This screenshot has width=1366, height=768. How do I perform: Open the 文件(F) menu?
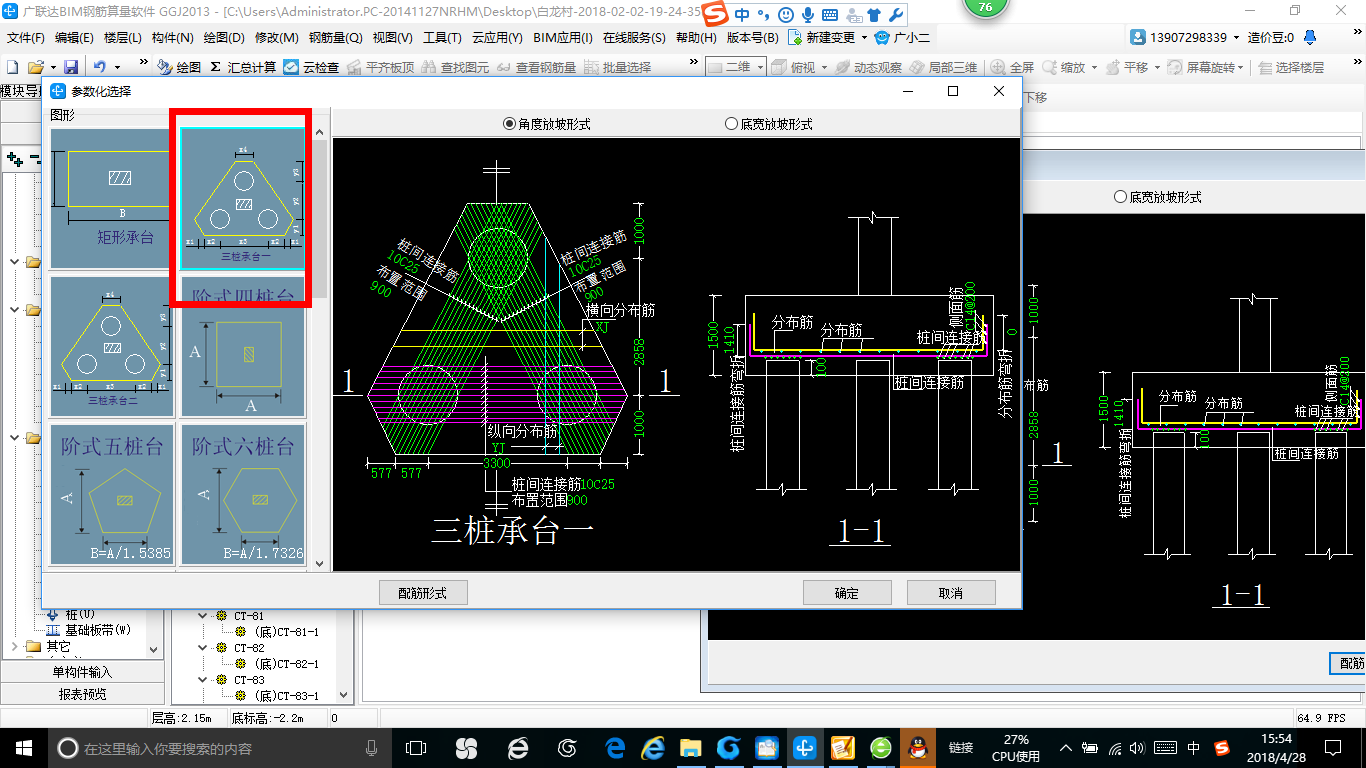pos(26,38)
